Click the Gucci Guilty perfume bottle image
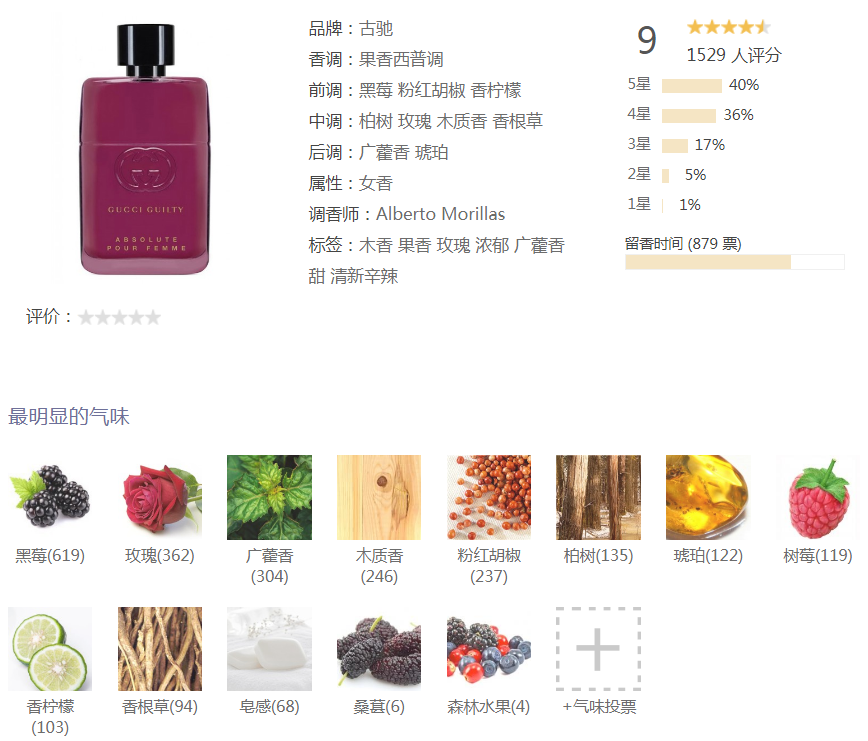The height and width of the screenshot is (741, 868). click(146, 149)
